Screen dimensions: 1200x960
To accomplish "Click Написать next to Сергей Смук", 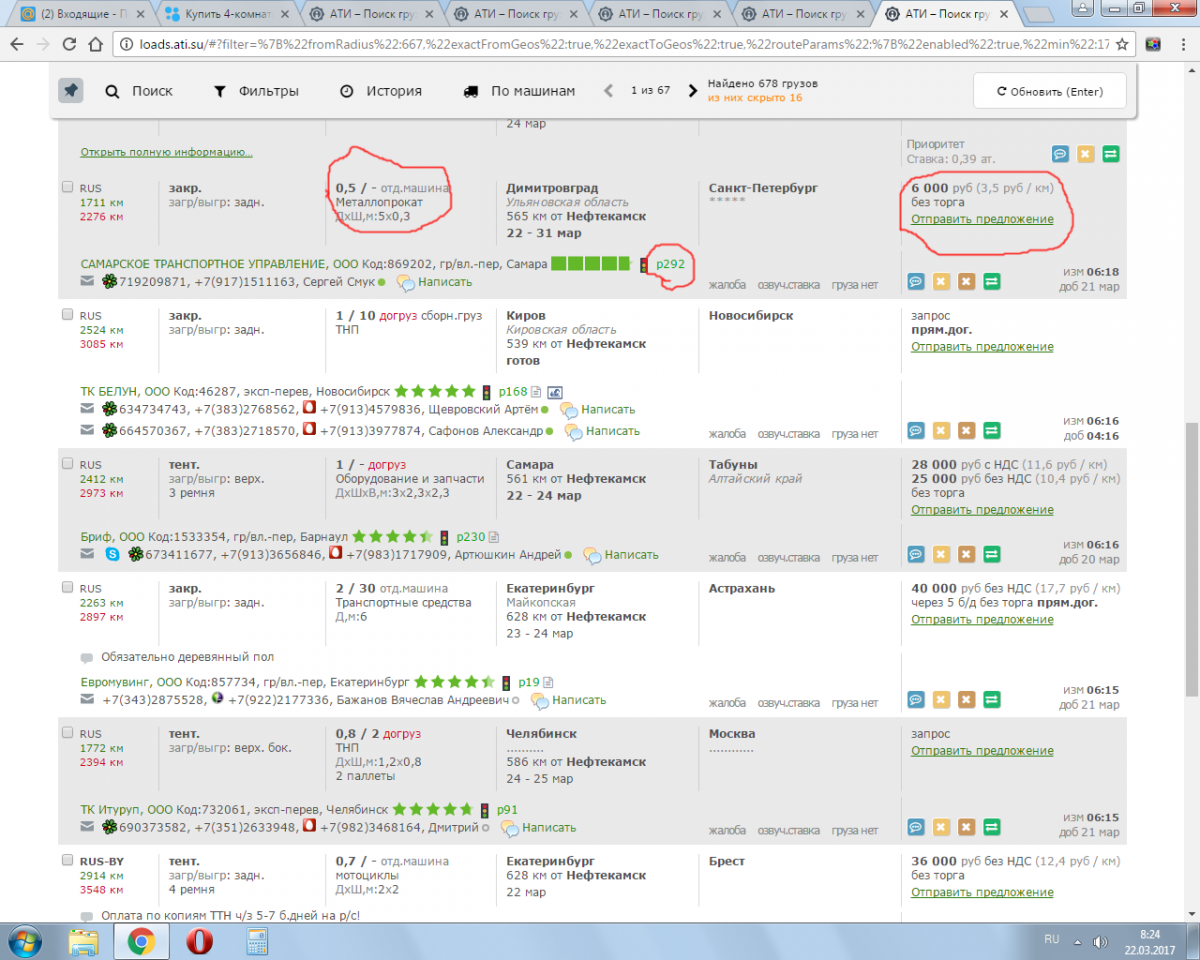I will click(444, 282).
